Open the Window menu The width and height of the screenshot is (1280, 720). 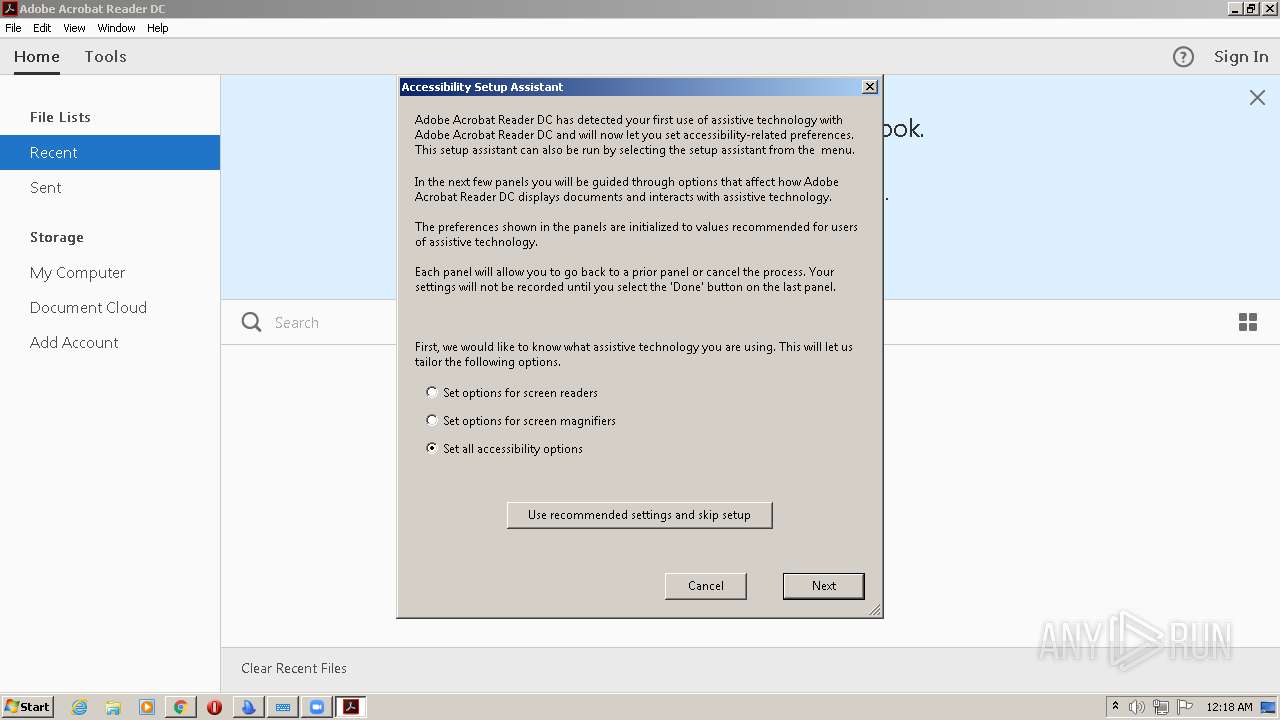pyautogui.click(x=116, y=28)
